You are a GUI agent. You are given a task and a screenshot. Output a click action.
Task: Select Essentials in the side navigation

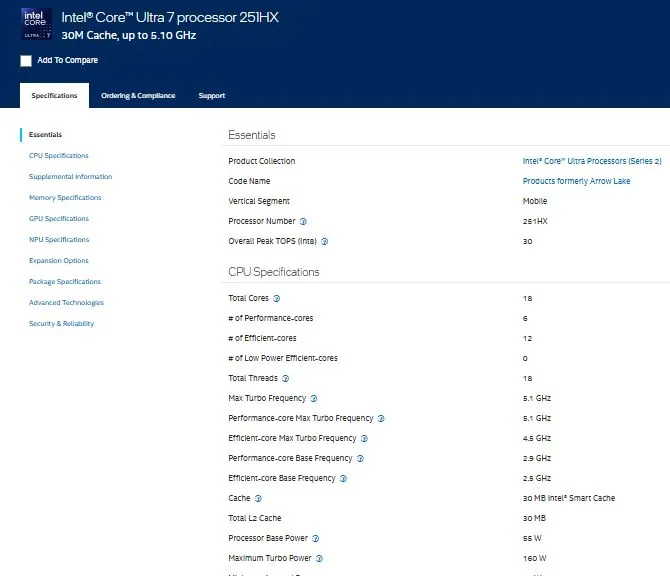click(x=45, y=135)
